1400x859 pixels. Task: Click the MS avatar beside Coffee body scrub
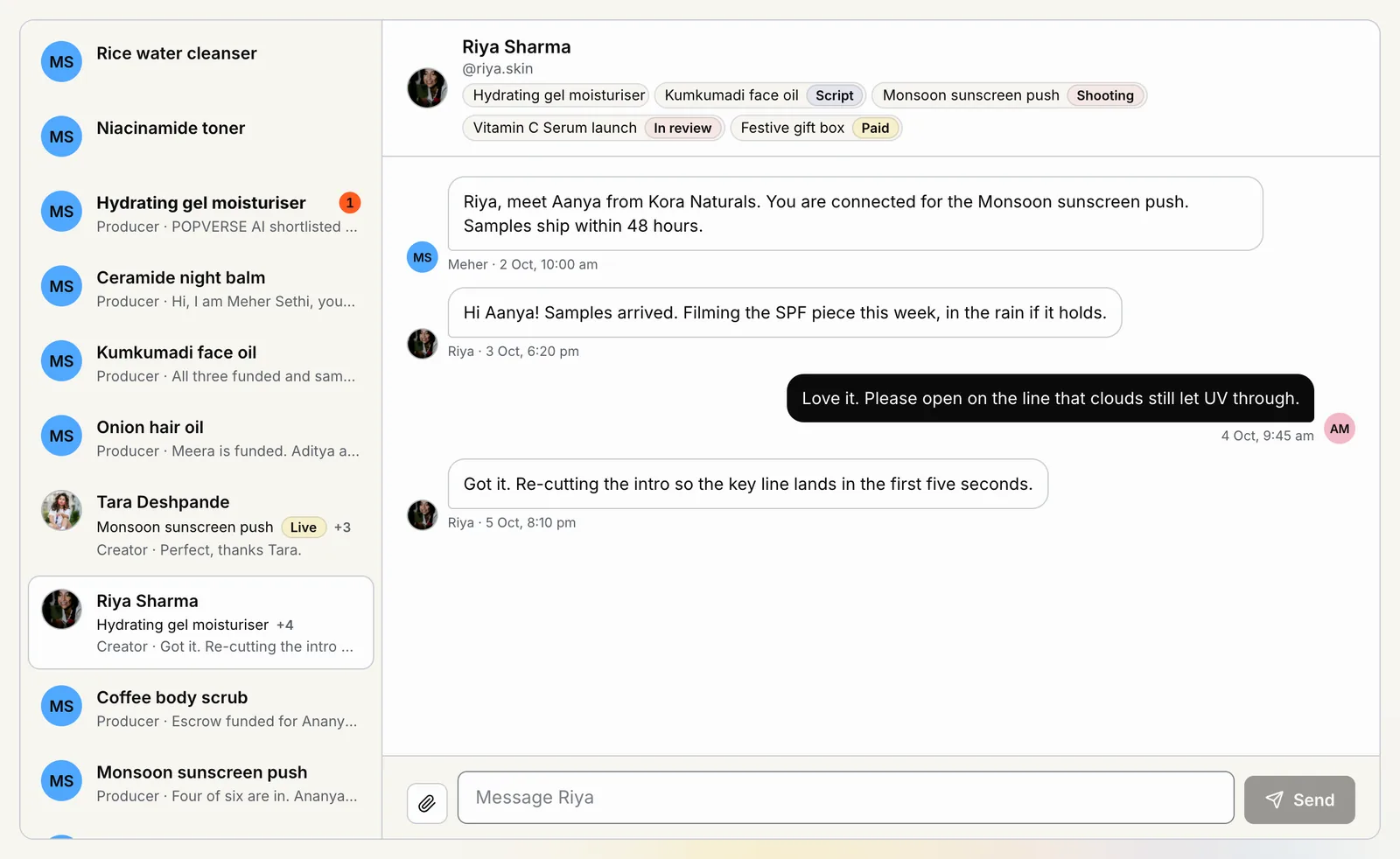click(61, 706)
